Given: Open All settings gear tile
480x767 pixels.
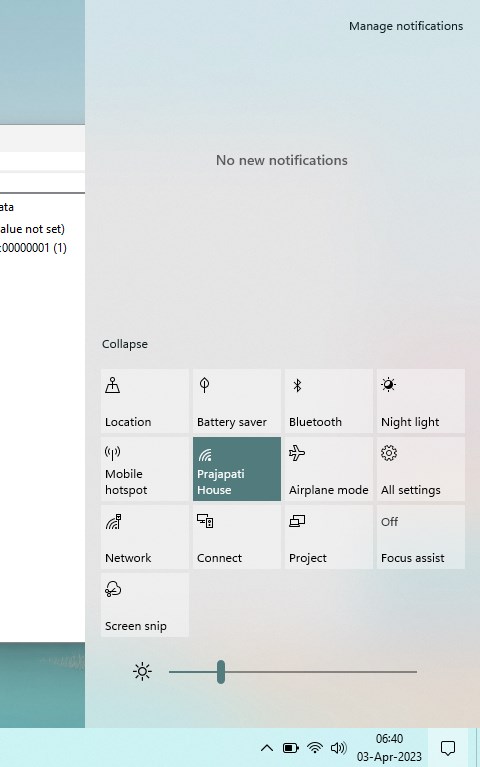Looking at the screenshot, I should (421, 469).
